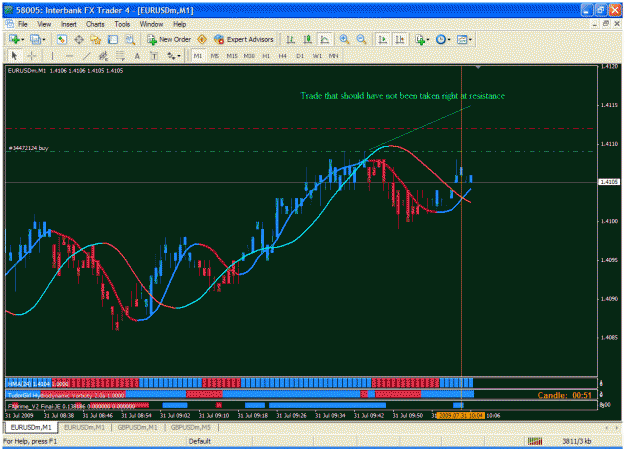Image resolution: width=625 pixels, height=449 pixels.
Task: Switch to the H1 timeframe
Action: [266, 56]
